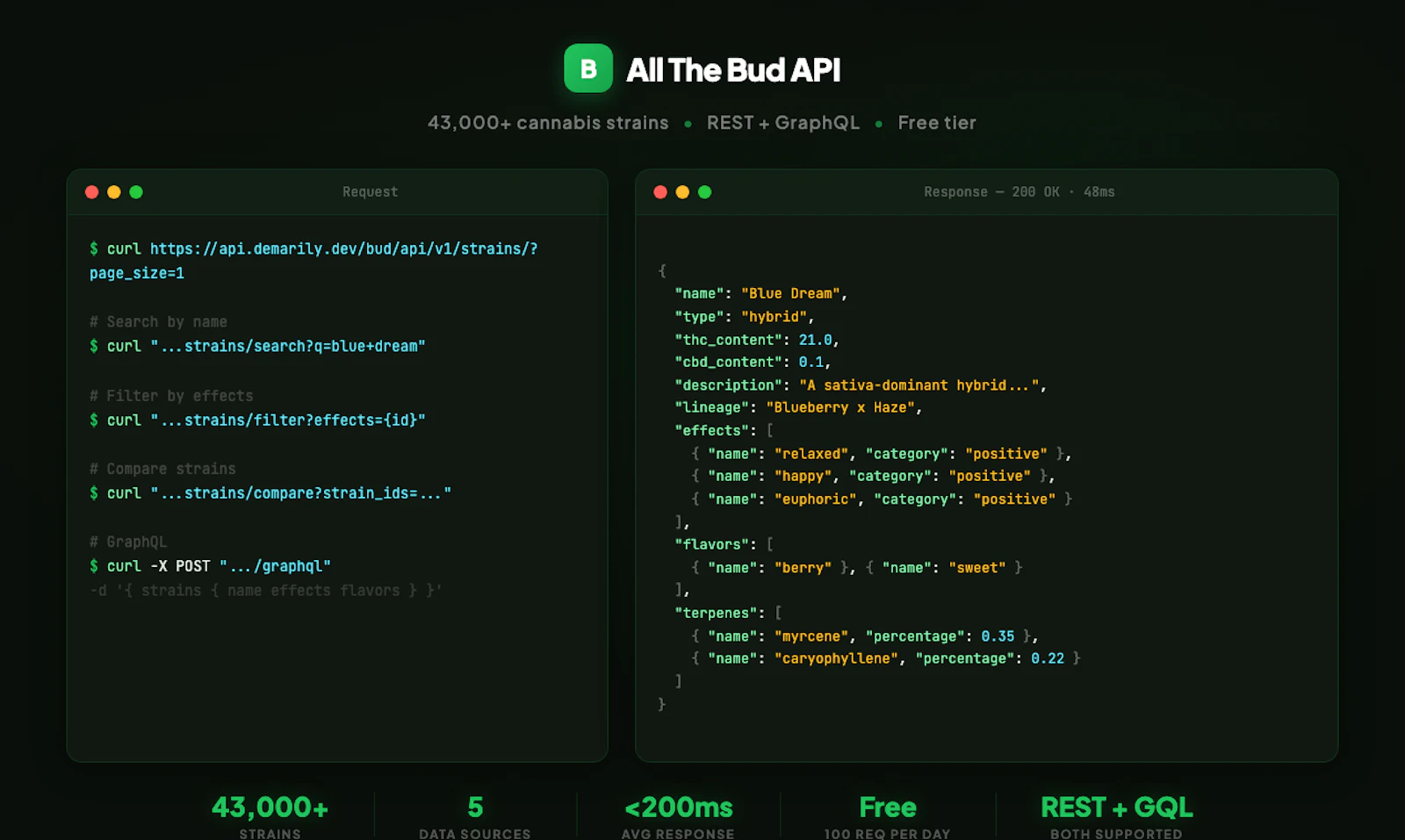Click the green dot in Request window

pos(136,192)
